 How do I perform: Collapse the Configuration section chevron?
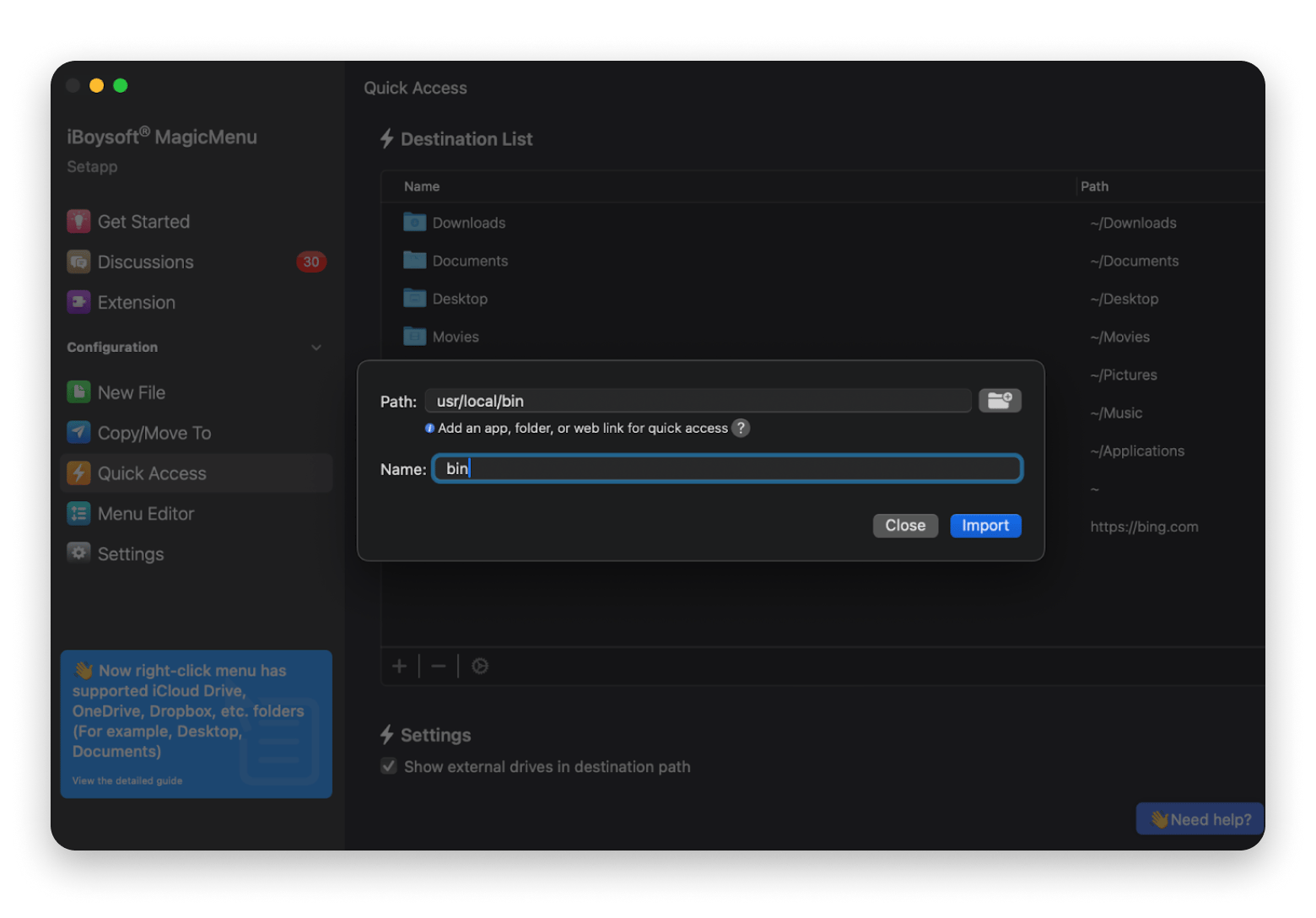tap(316, 348)
